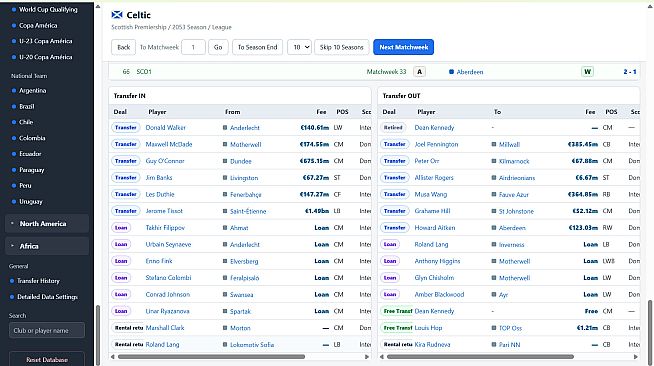Viewport: 654px width, 366px height.
Task: Click the €675.15m fee value
Action: pos(314,161)
